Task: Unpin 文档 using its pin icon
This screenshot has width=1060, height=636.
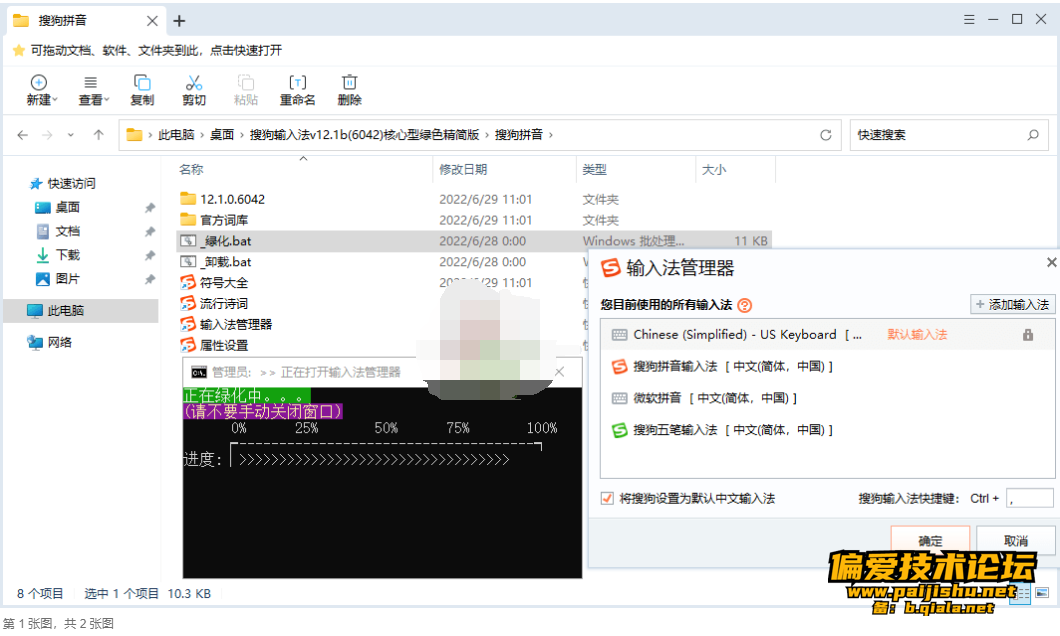Action: pyautogui.click(x=149, y=231)
